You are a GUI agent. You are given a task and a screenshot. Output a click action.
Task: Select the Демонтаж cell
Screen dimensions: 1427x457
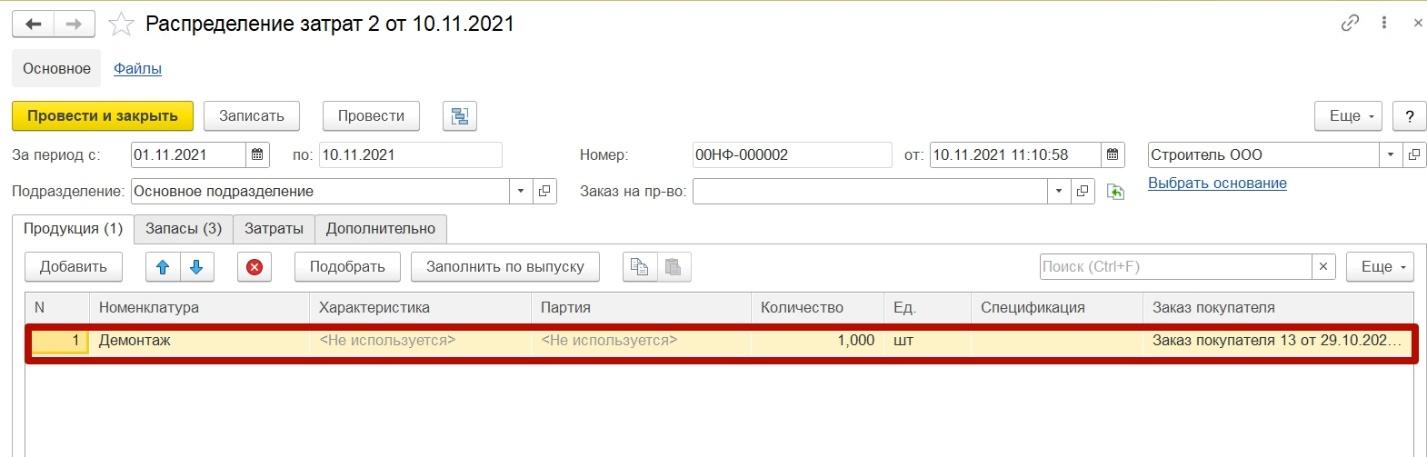pos(199,341)
